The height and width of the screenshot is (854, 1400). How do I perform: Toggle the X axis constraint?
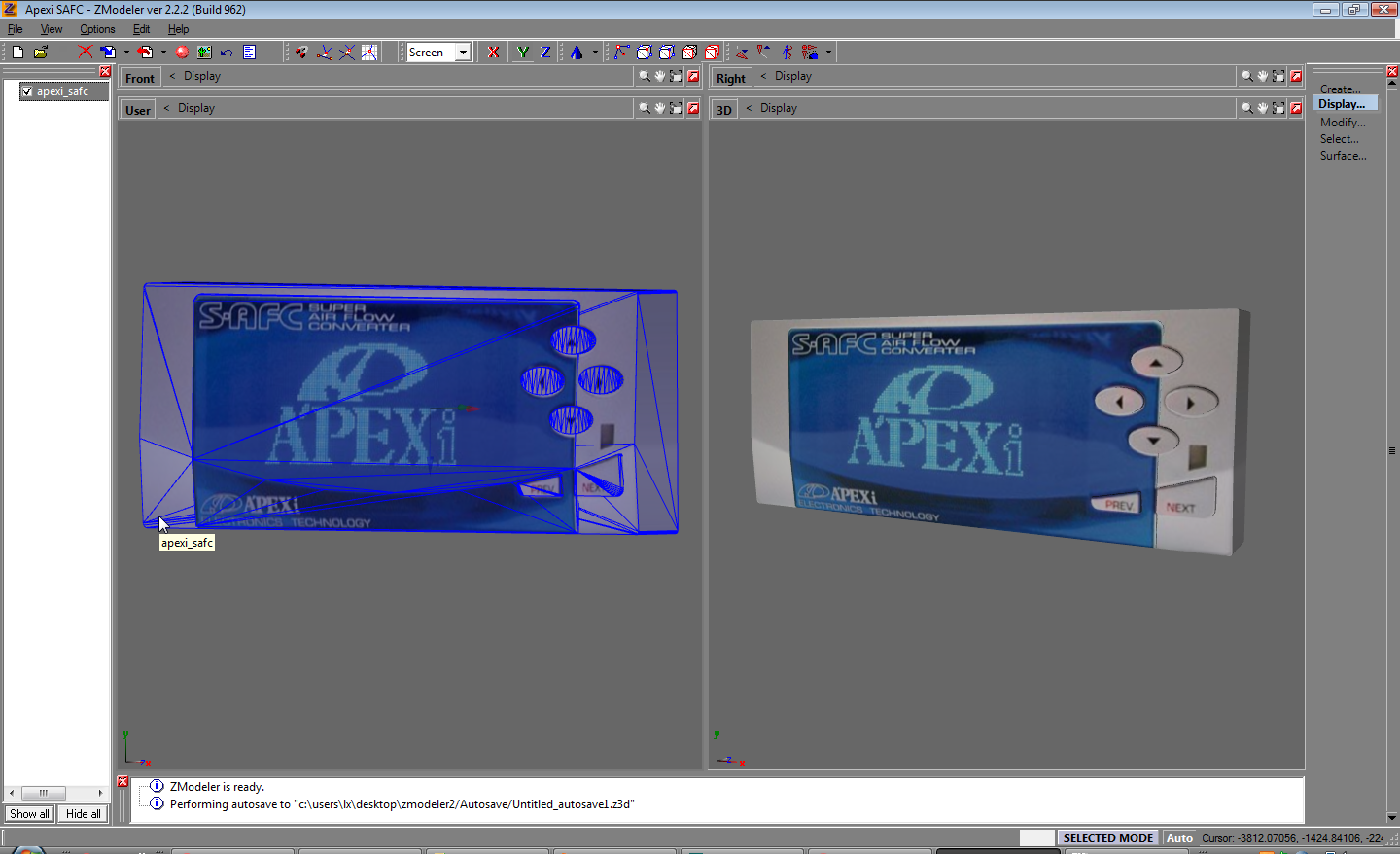[x=494, y=52]
